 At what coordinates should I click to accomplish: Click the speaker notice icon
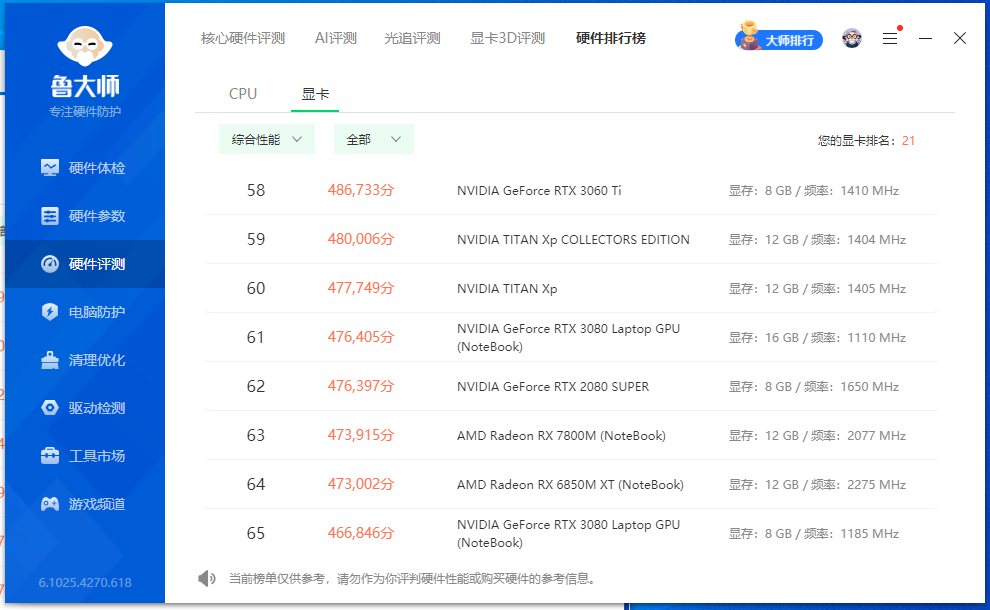click(206, 578)
